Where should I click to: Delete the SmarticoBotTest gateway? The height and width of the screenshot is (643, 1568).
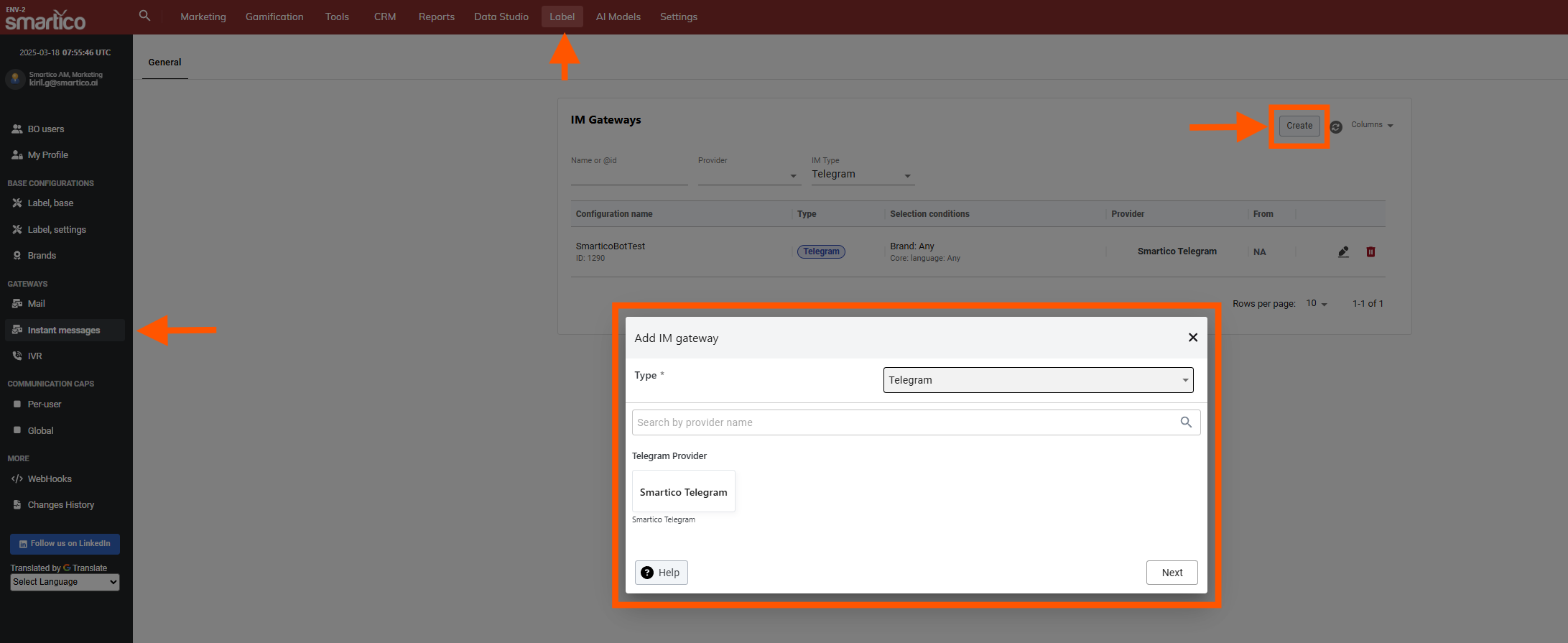point(1370,251)
